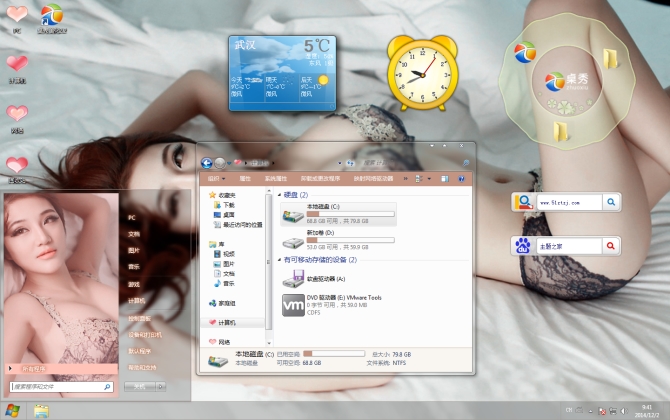Open Default Programs (默认程序) in Start menu
The image size is (670, 420).
point(139,351)
